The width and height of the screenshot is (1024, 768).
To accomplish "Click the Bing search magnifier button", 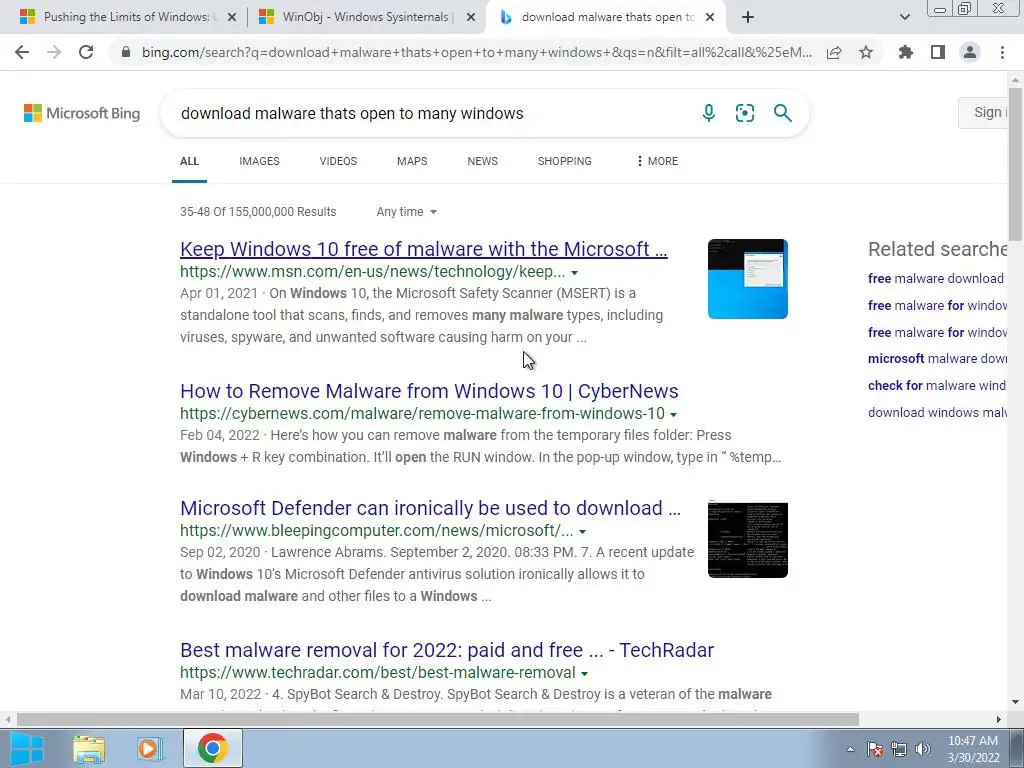I will (x=782, y=113).
